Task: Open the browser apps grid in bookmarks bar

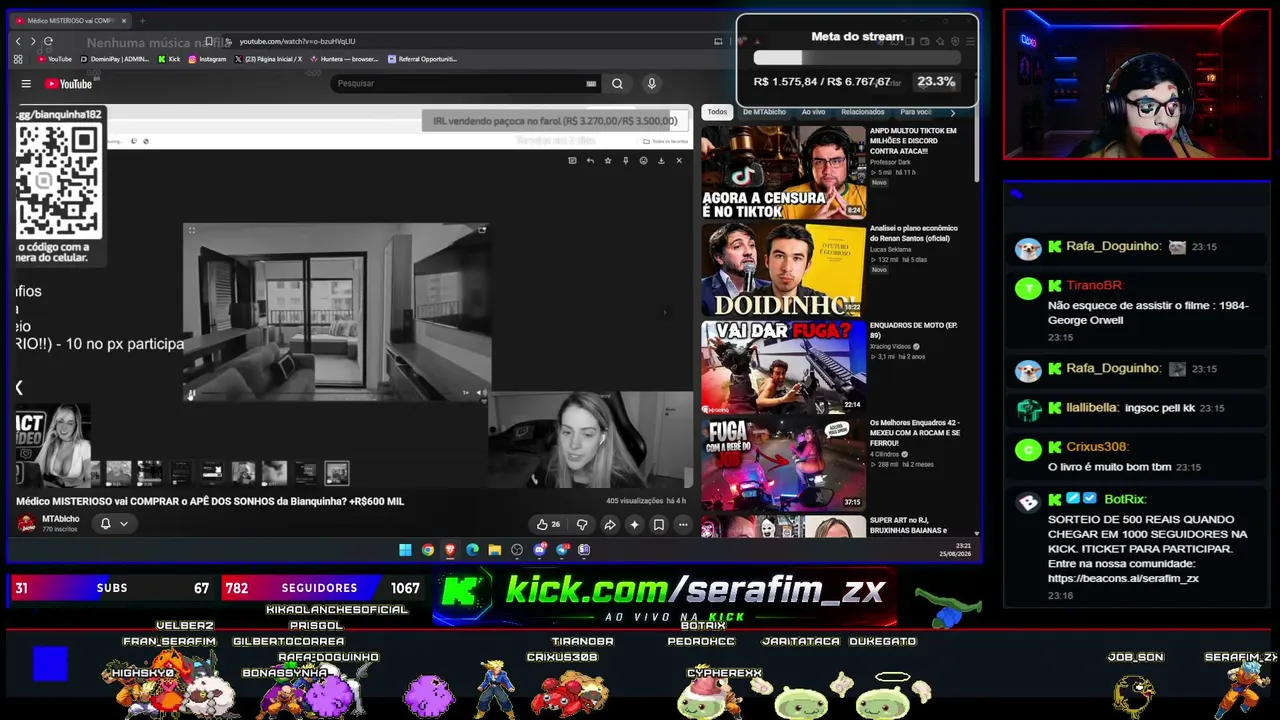Action: coord(18,59)
